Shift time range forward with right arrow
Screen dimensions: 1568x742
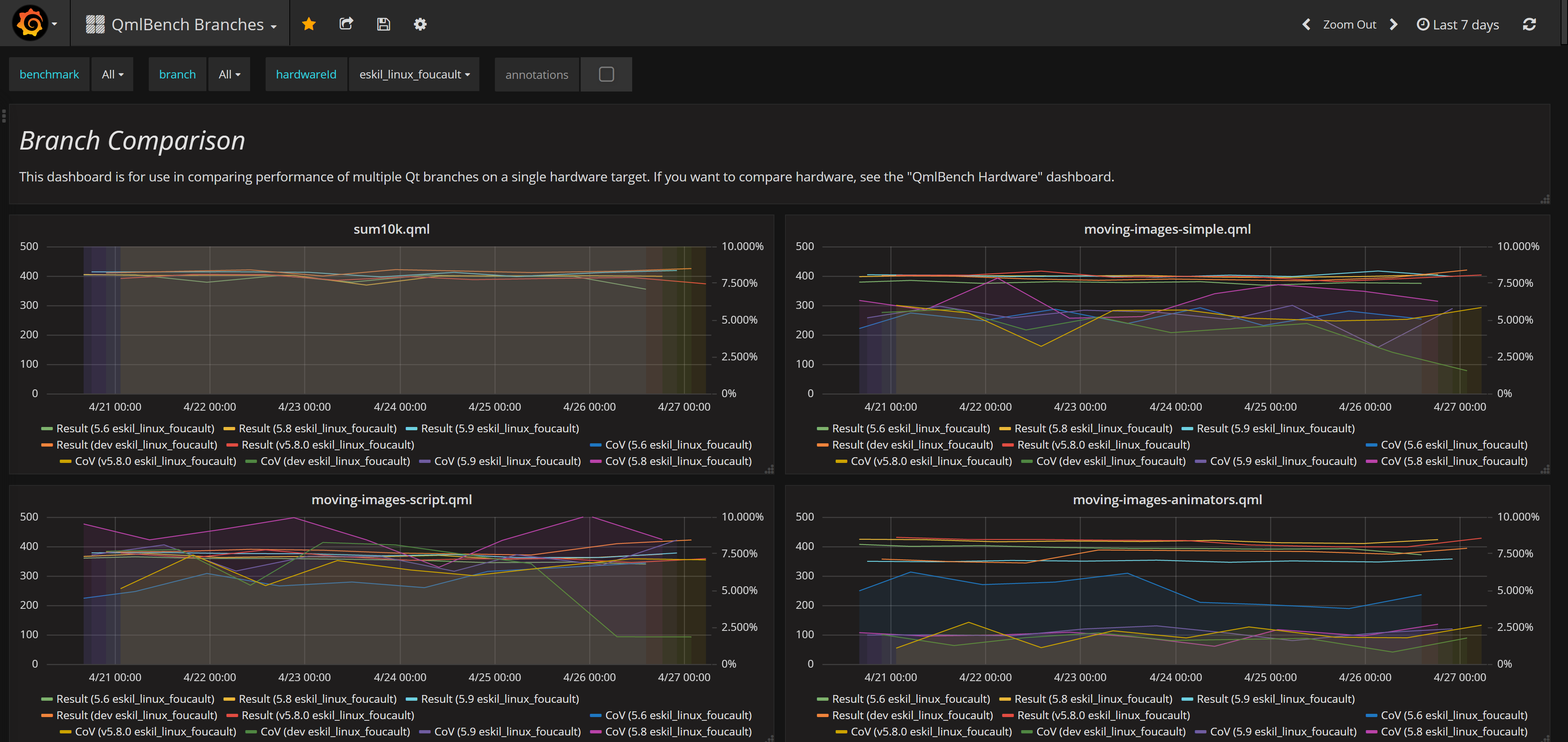click(x=1394, y=25)
